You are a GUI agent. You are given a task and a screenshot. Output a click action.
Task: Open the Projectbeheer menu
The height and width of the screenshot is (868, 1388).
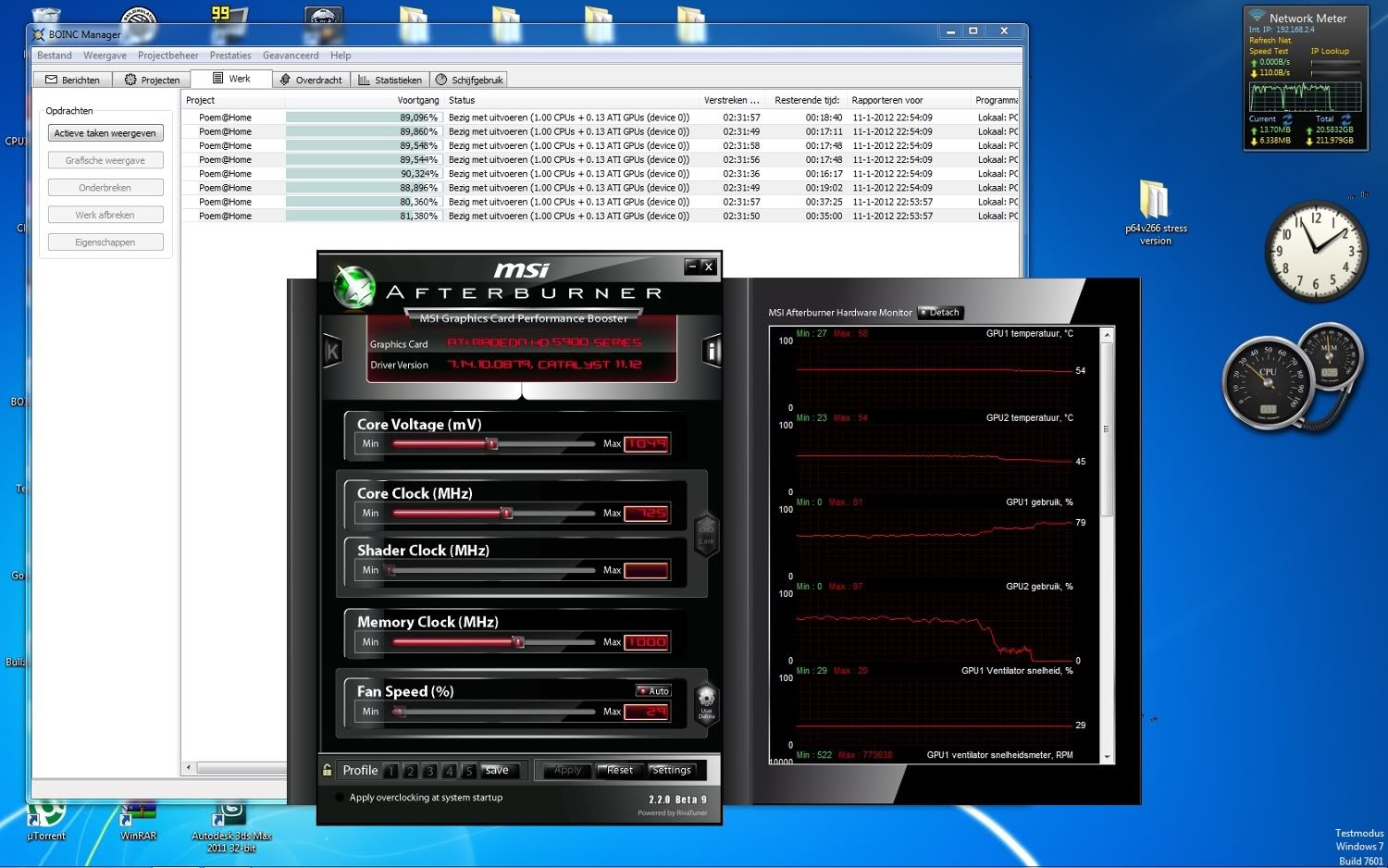(x=168, y=56)
